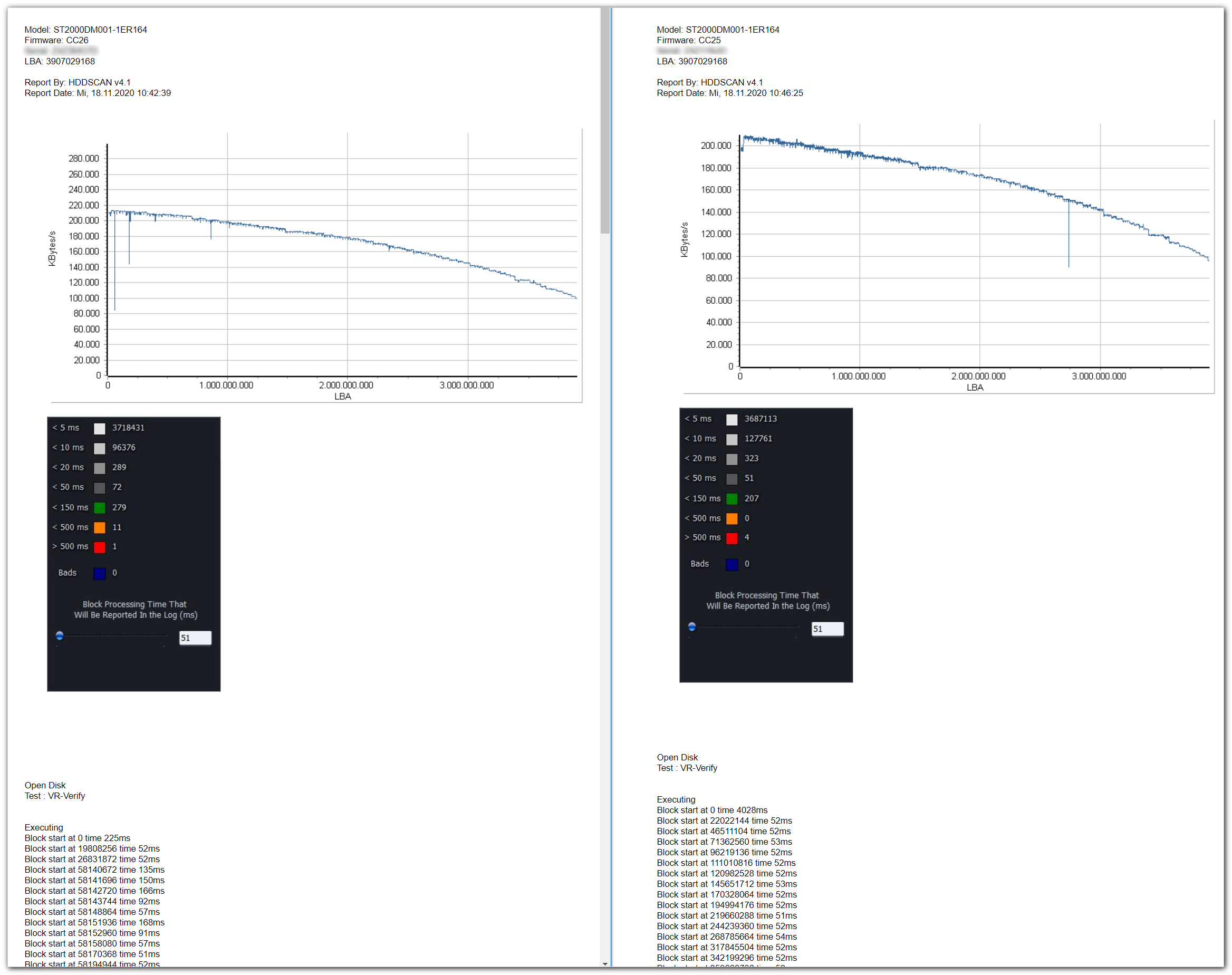
Task: Click the dark blue Bads swatch in right report
Action: tap(731, 564)
